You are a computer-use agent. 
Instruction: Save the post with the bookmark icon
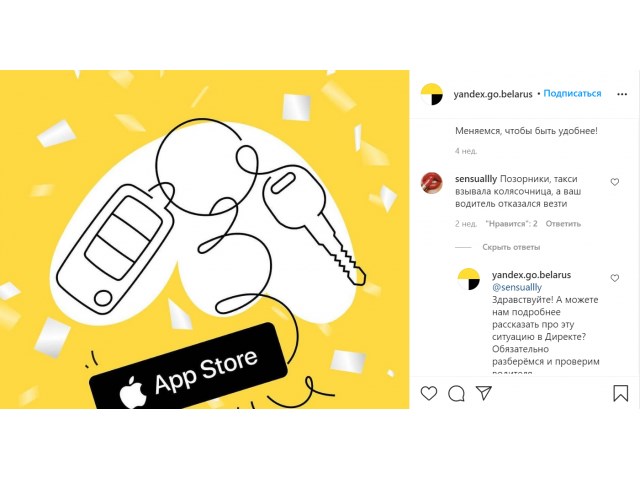coord(620,393)
